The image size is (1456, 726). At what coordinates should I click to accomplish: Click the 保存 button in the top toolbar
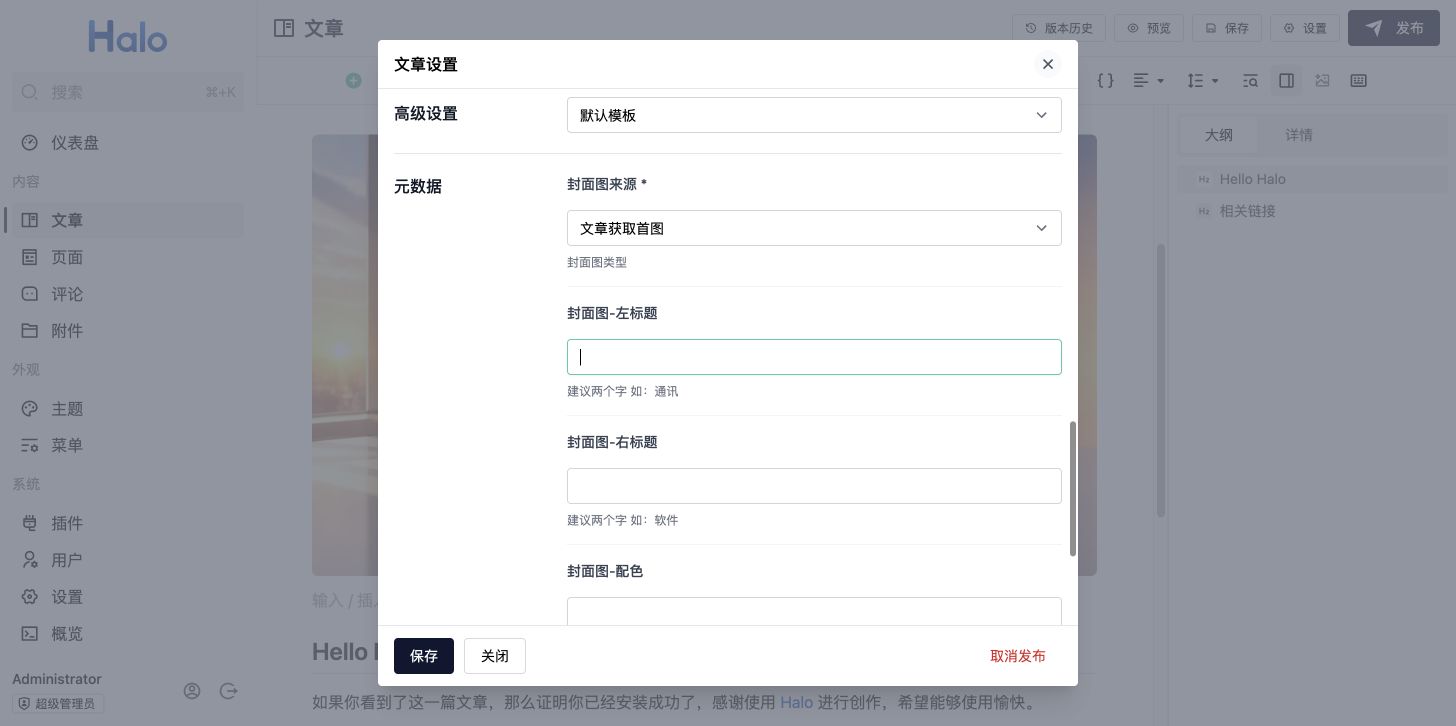pos(1227,28)
